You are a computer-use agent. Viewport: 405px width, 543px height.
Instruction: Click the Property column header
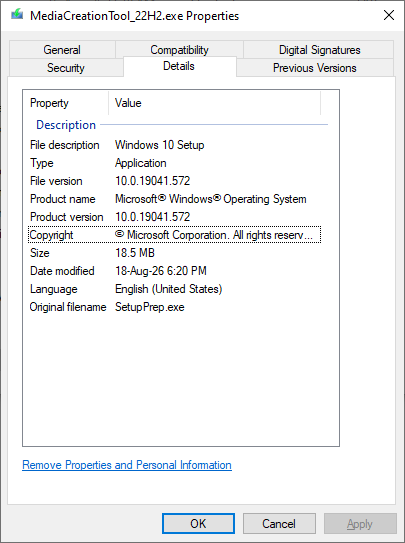point(65,103)
